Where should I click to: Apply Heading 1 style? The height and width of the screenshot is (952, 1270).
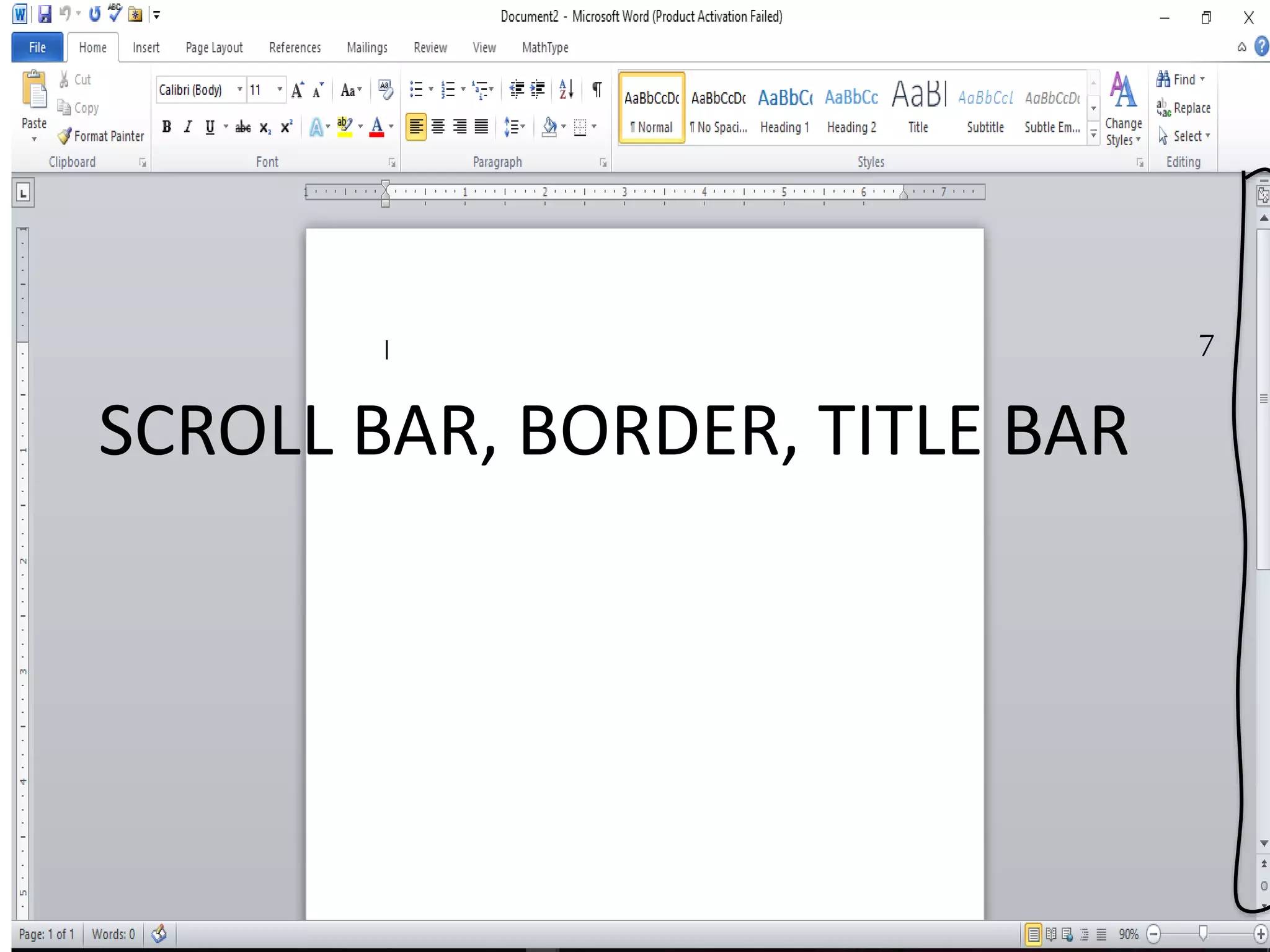(x=785, y=109)
